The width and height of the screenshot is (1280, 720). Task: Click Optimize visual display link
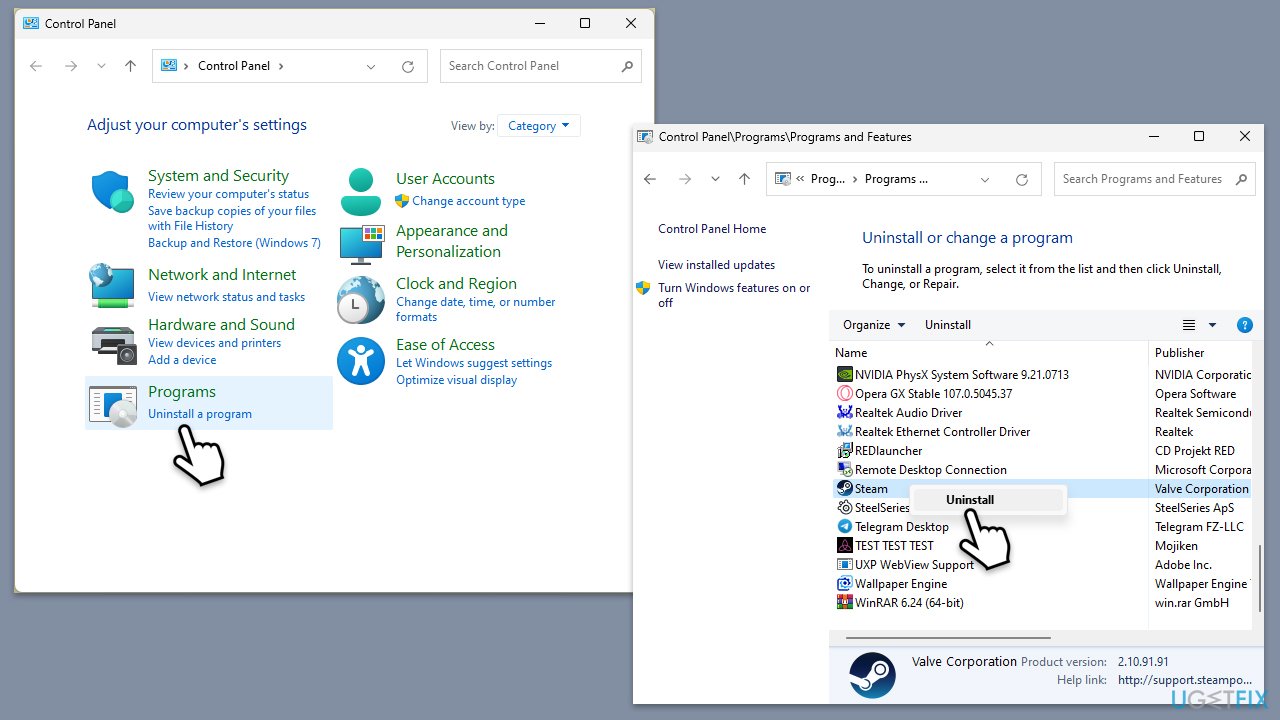[456, 380]
